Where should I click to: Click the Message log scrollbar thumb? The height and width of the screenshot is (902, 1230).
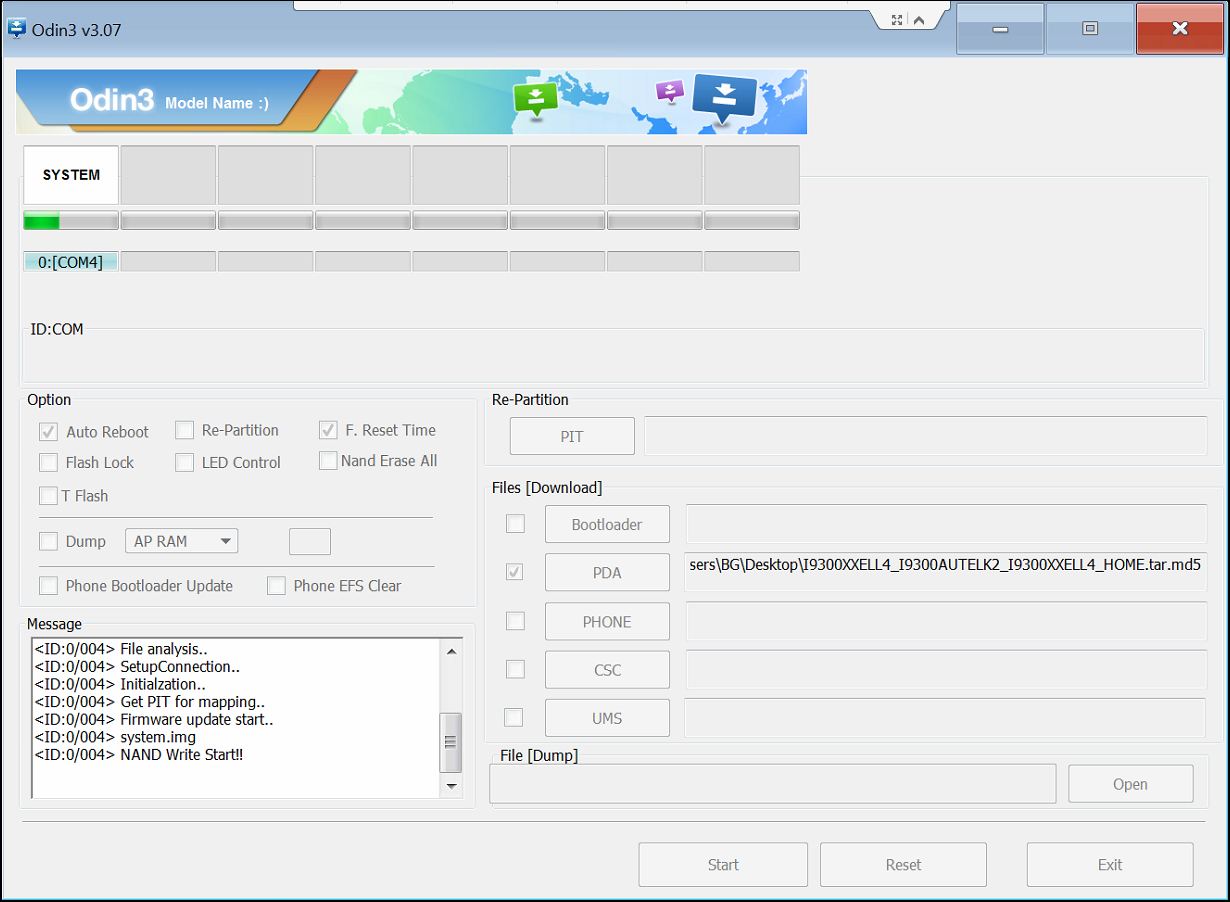pyautogui.click(x=452, y=742)
